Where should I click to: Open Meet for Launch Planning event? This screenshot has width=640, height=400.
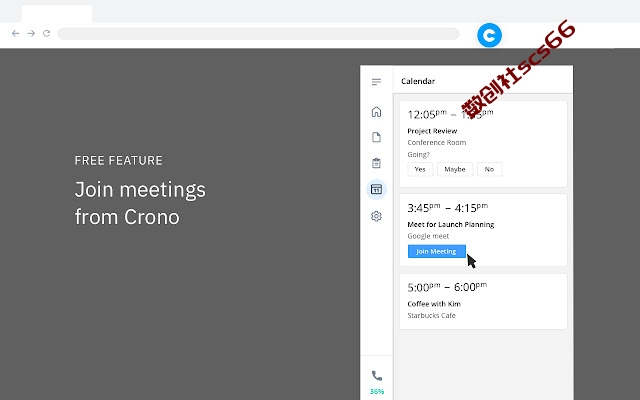[451, 224]
